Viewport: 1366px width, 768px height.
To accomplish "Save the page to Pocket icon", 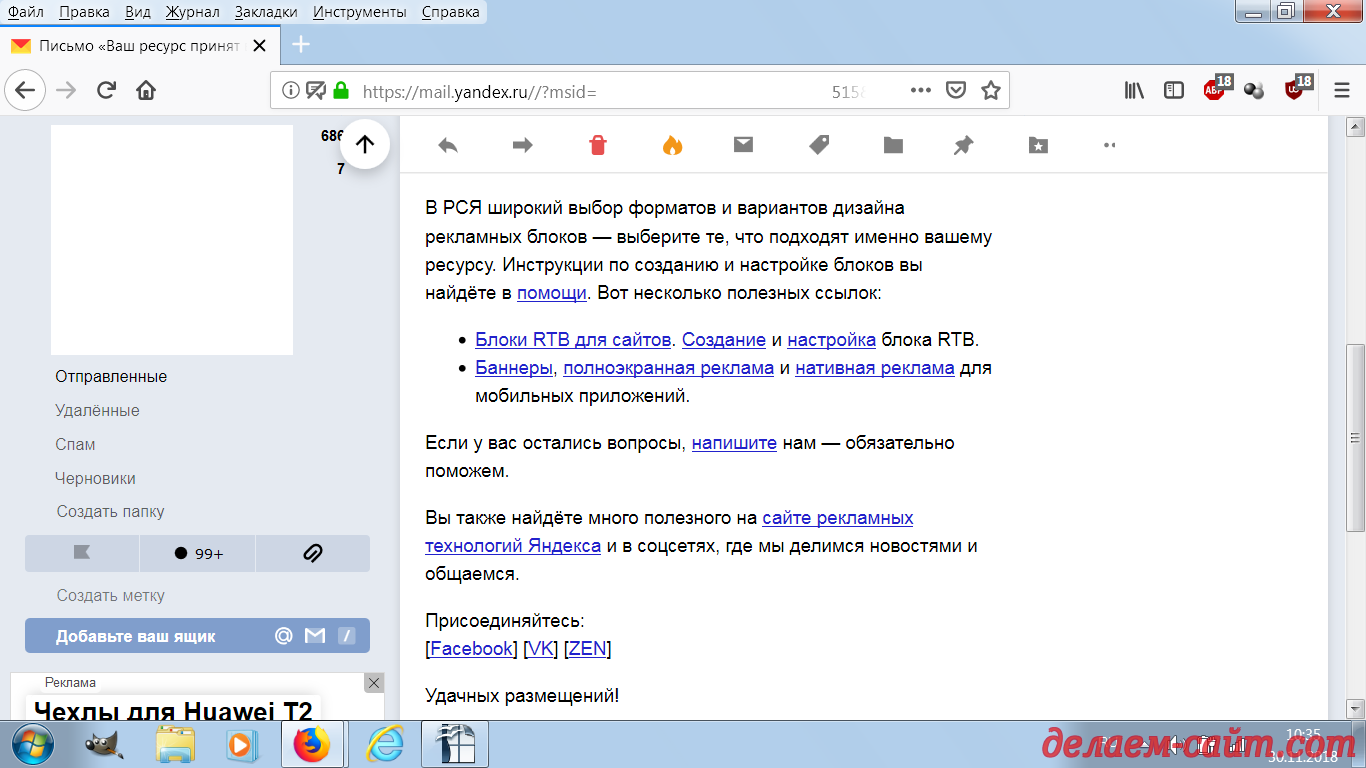I will (x=956, y=90).
